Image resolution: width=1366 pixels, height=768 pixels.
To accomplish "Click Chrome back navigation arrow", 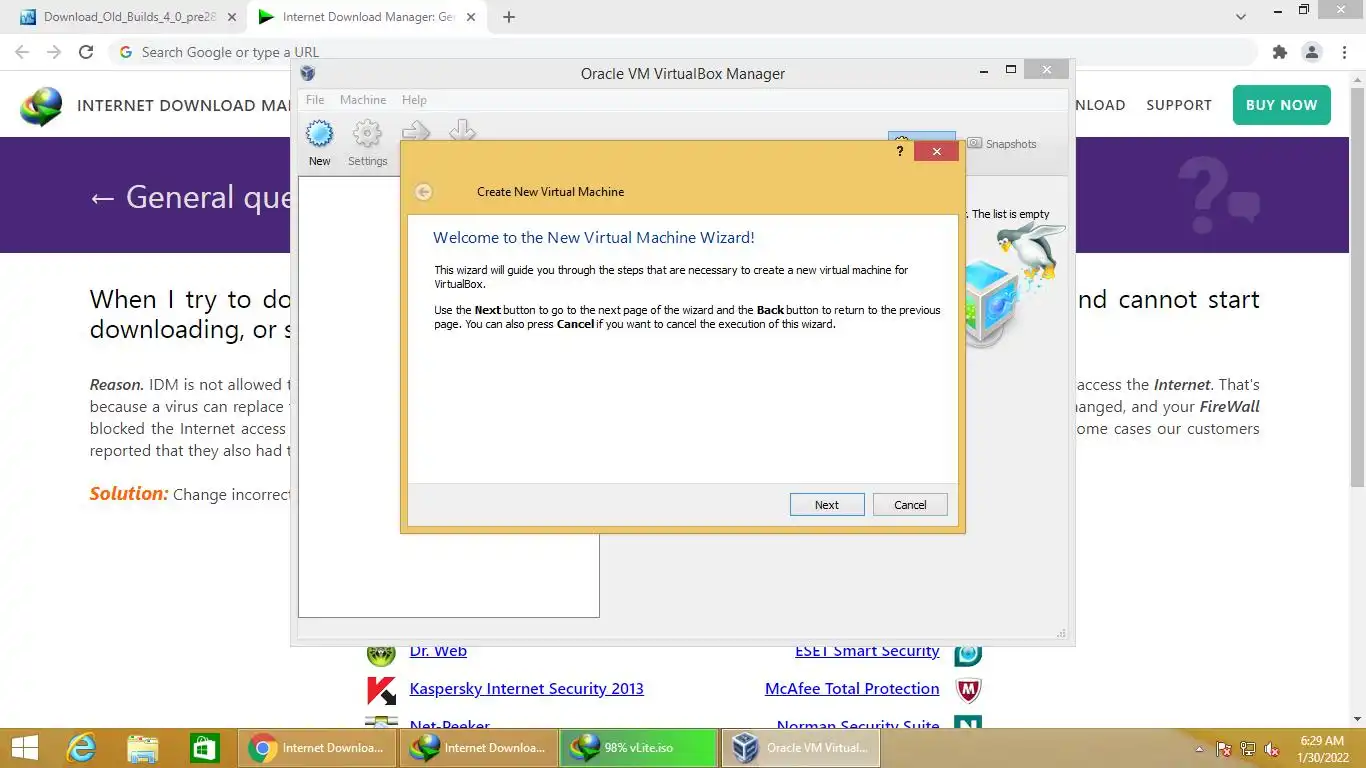I will tap(22, 52).
